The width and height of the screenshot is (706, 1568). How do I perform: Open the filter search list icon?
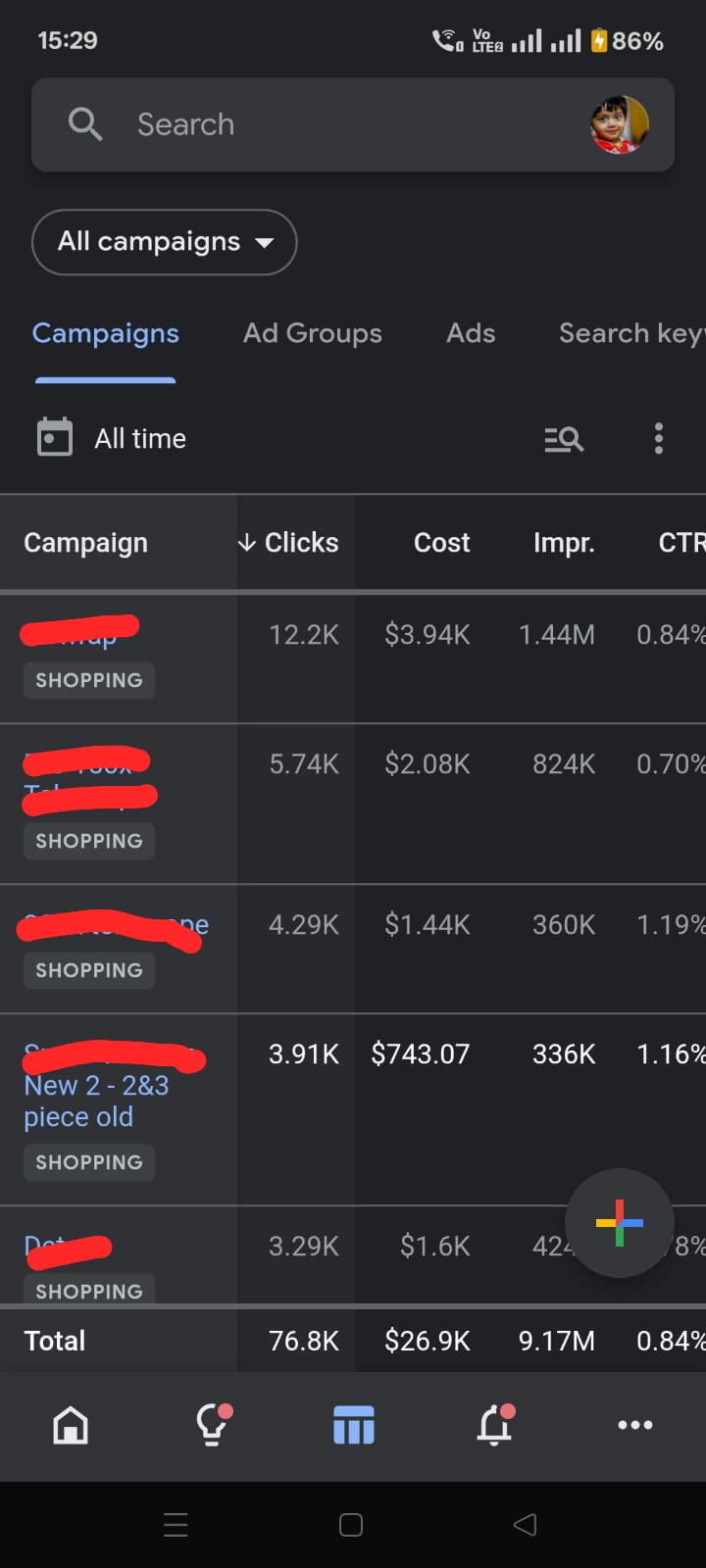564,439
